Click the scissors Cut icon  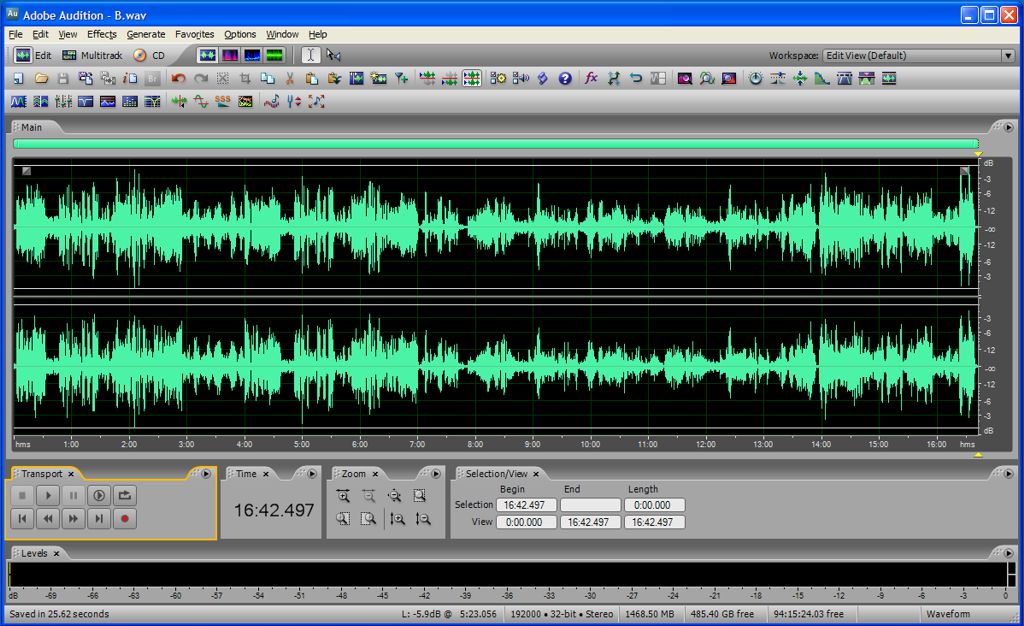[290, 78]
